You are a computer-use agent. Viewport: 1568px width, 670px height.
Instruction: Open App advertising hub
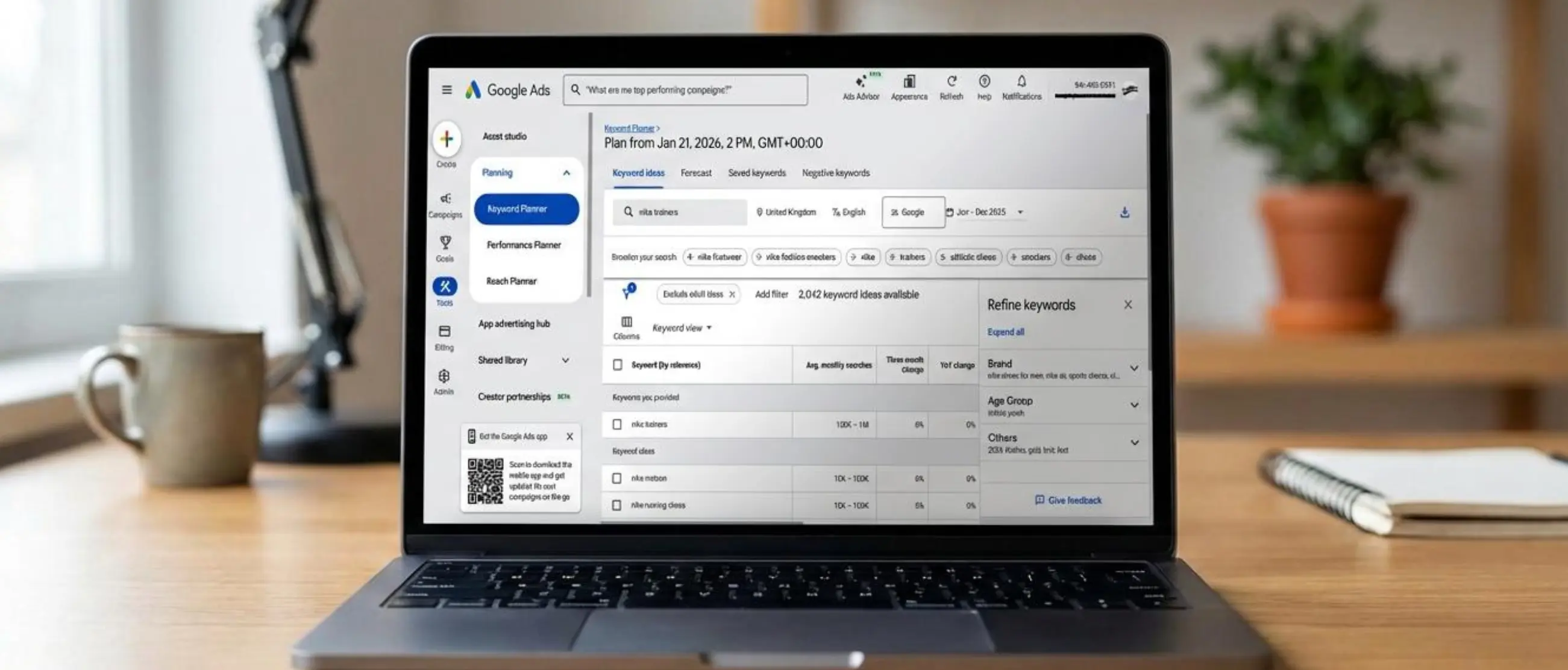[x=514, y=324]
